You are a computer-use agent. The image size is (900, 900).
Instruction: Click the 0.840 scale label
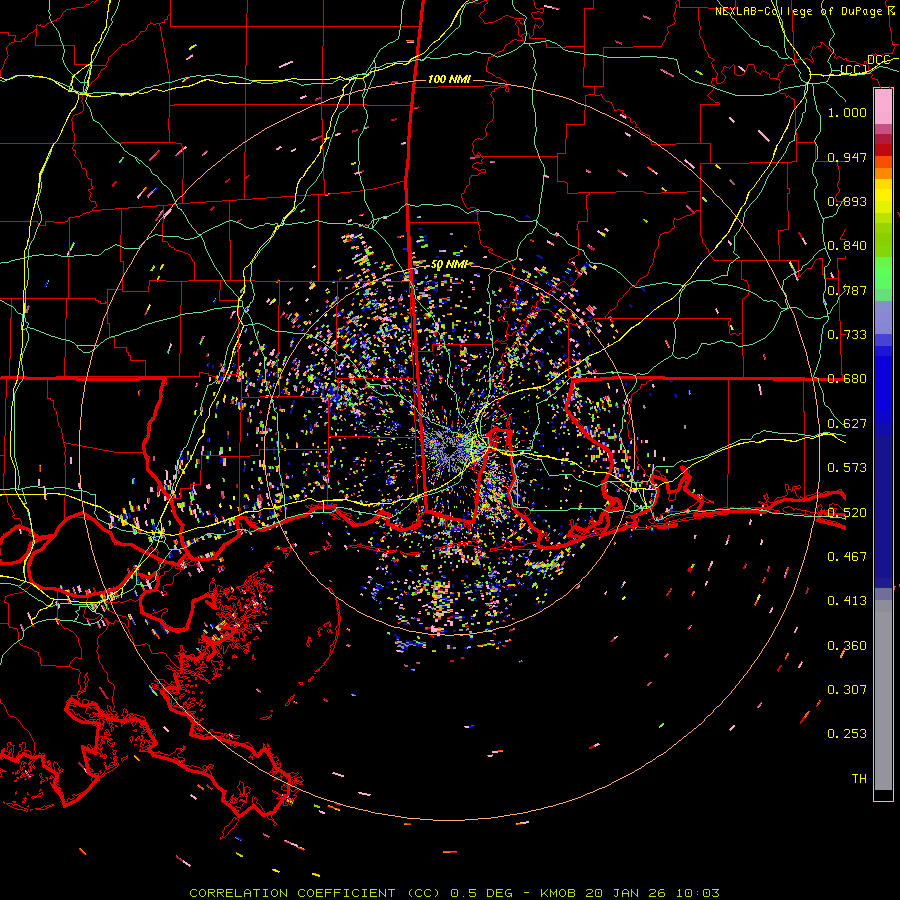click(847, 246)
